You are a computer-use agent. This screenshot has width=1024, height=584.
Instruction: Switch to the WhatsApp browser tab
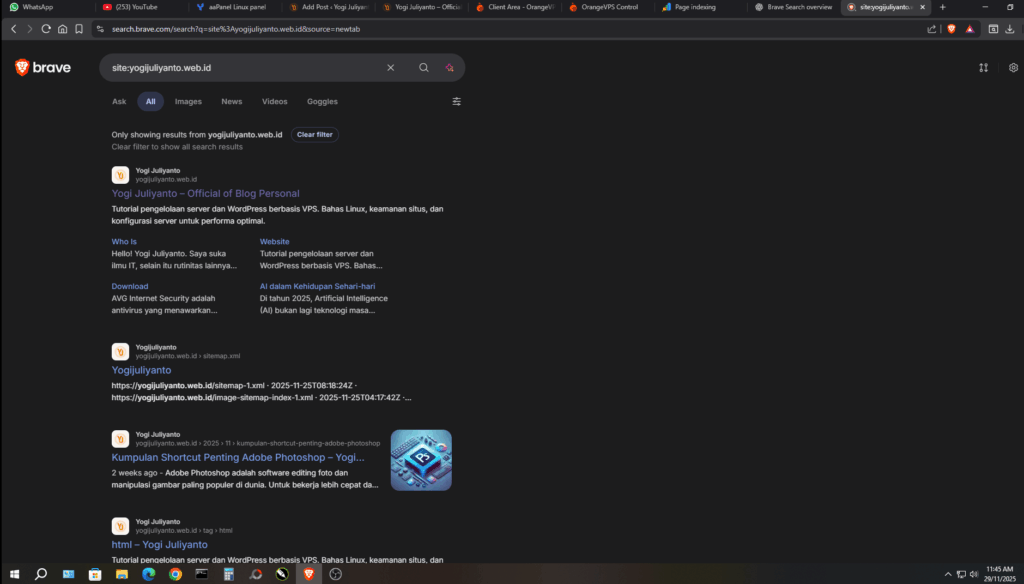(38, 7)
